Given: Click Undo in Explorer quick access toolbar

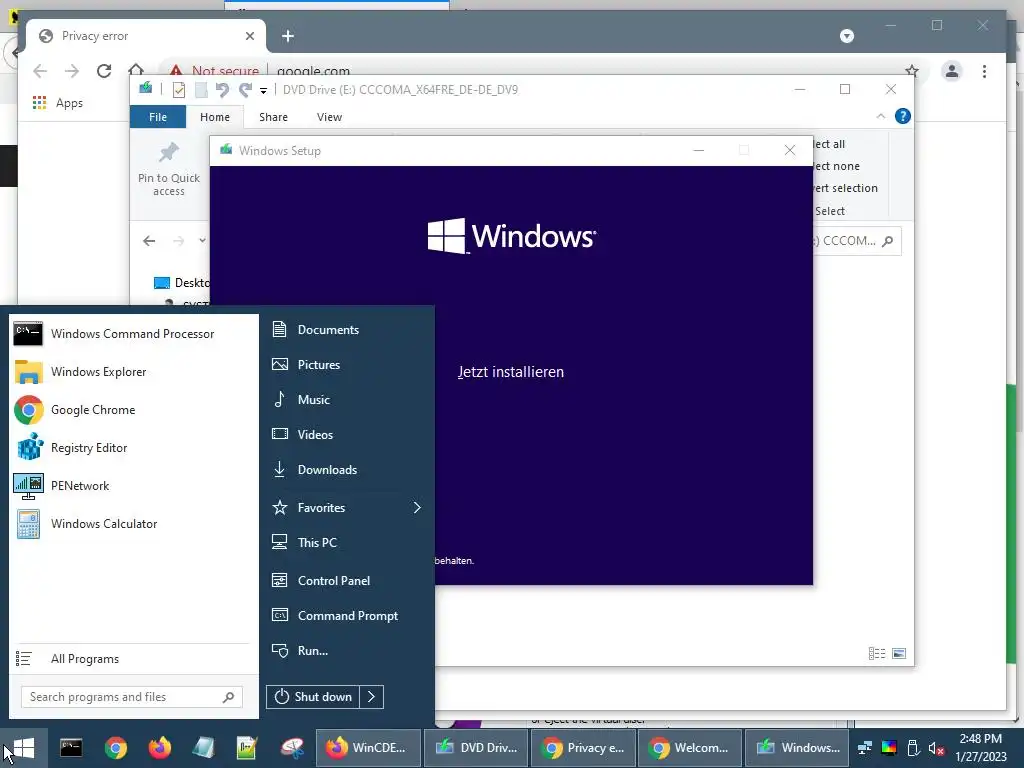Looking at the screenshot, I should point(222,89).
